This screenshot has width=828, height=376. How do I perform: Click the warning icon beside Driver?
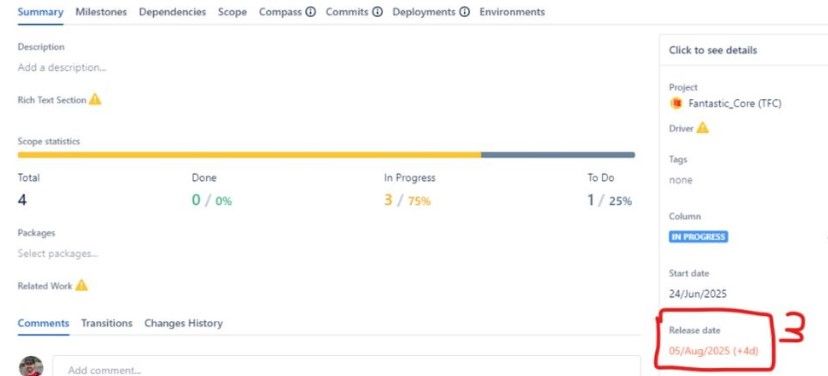point(702,127)
